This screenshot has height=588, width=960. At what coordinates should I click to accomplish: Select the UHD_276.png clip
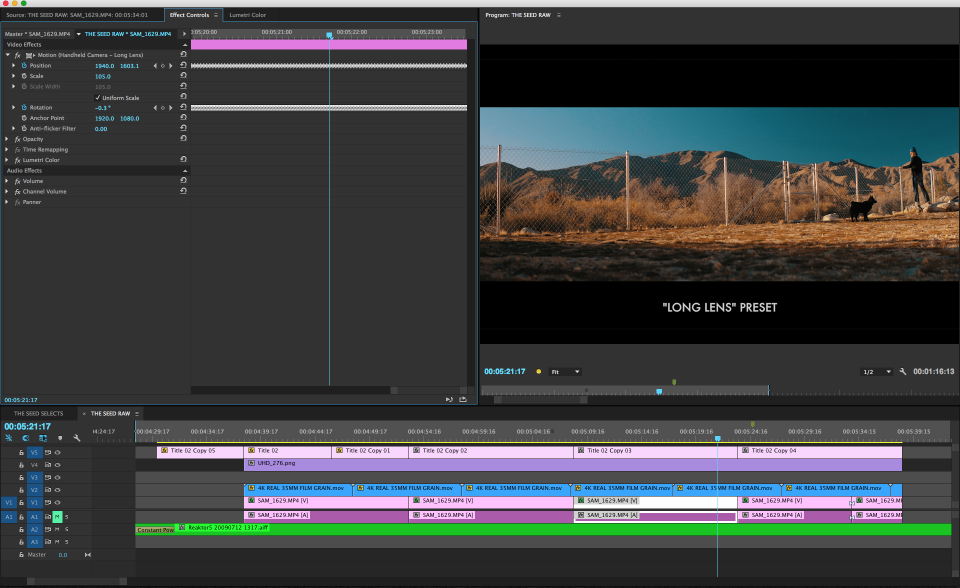(572, 464)
